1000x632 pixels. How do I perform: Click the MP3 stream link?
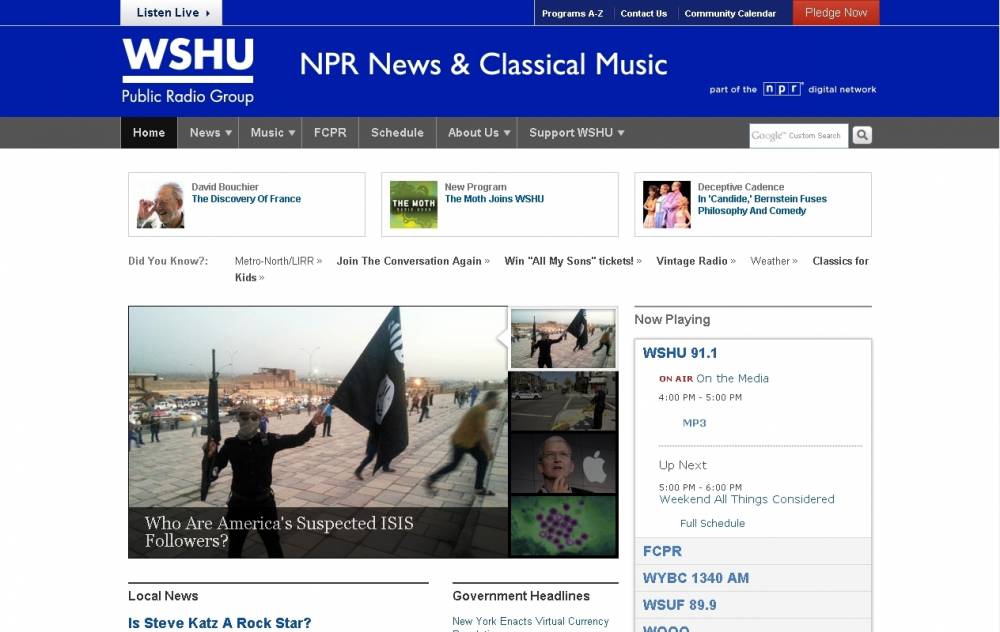(694, 423)
